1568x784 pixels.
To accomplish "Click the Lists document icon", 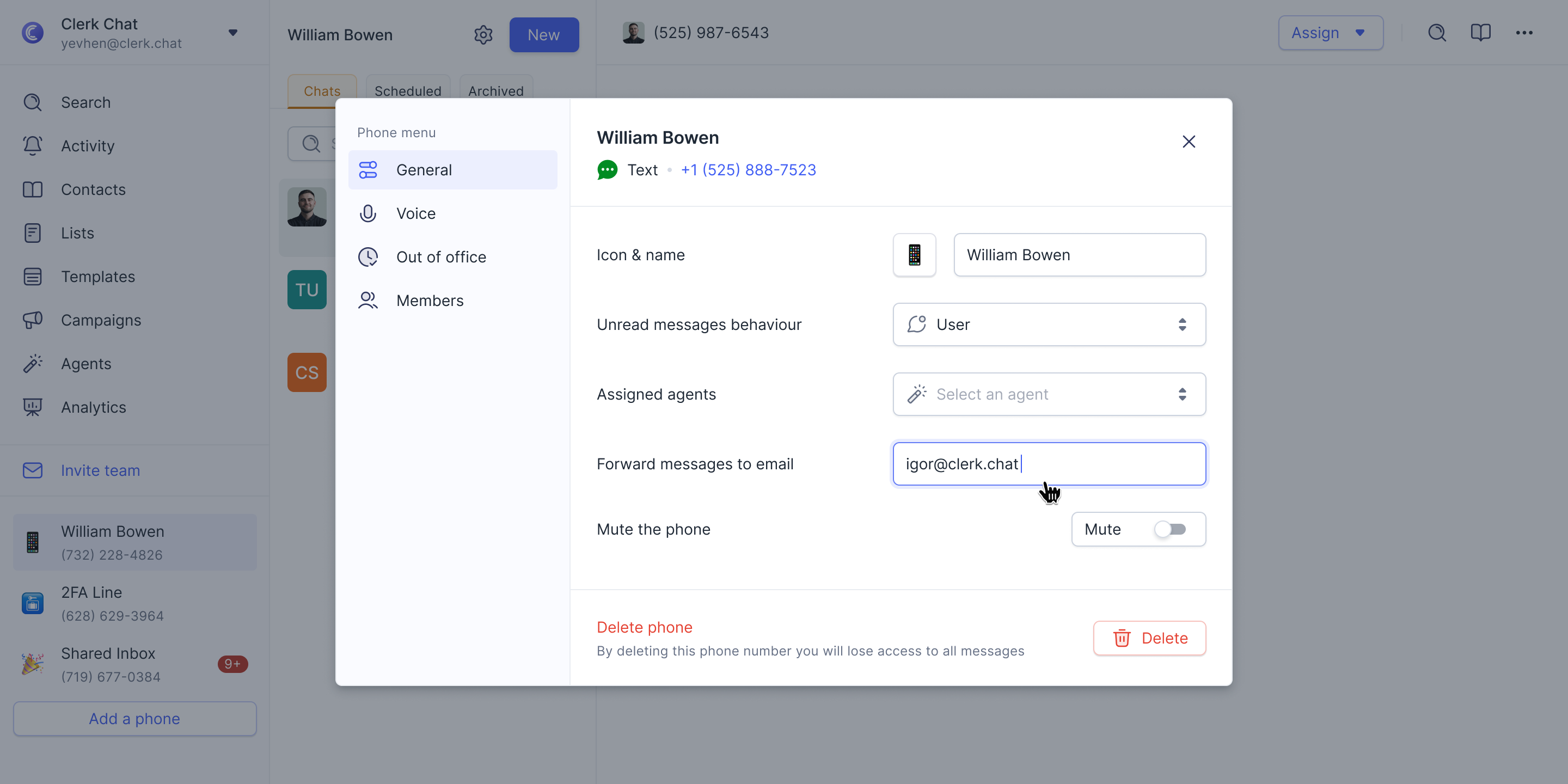I will click(32, 233).
